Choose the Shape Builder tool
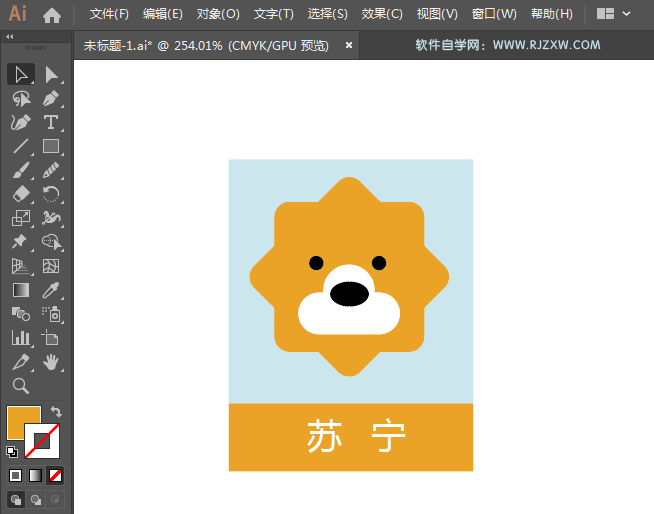Screen dimensions: 654x514 tap(51, 242)
